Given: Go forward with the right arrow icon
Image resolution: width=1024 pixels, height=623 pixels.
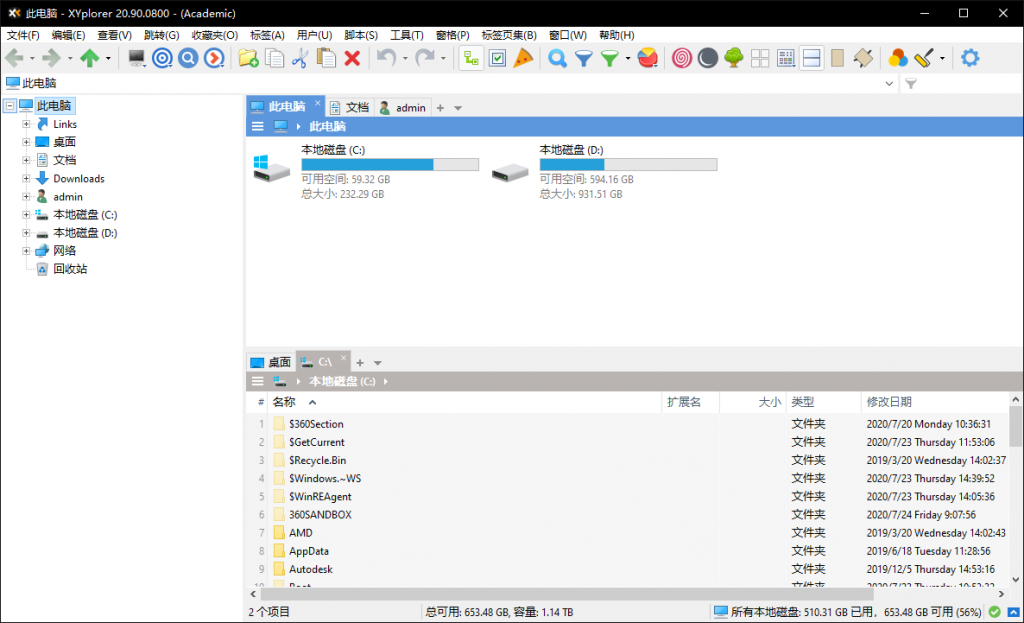Looking at the screenshot, I should [51, 58].
